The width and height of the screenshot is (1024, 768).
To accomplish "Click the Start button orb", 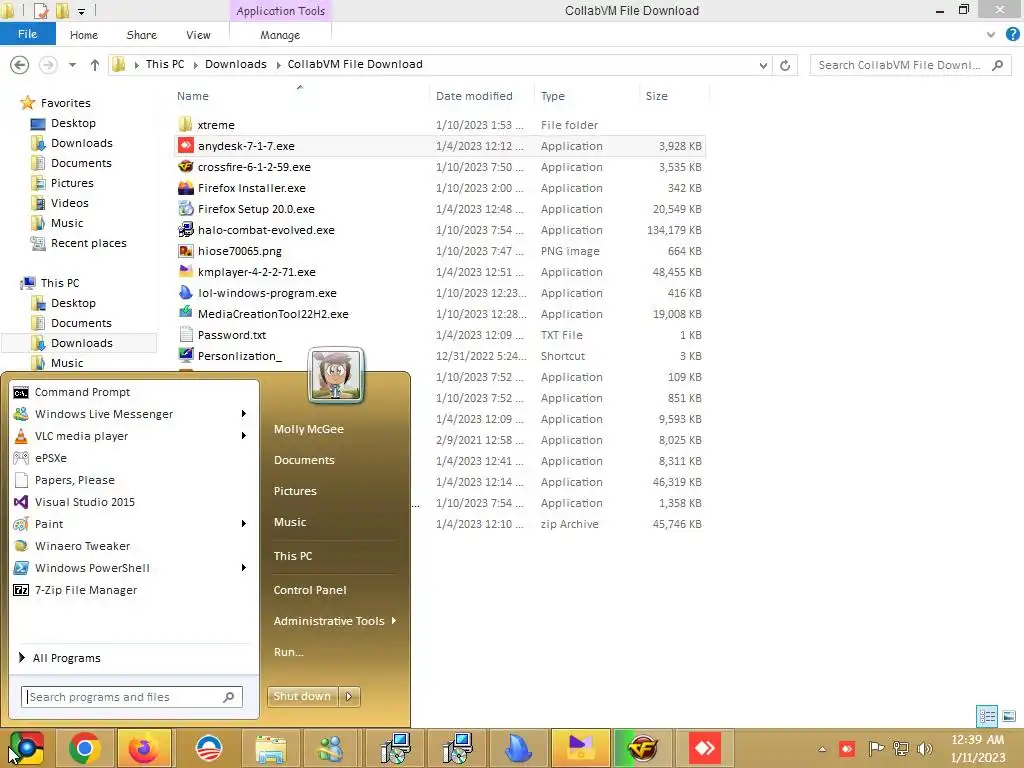I will 26,748.
